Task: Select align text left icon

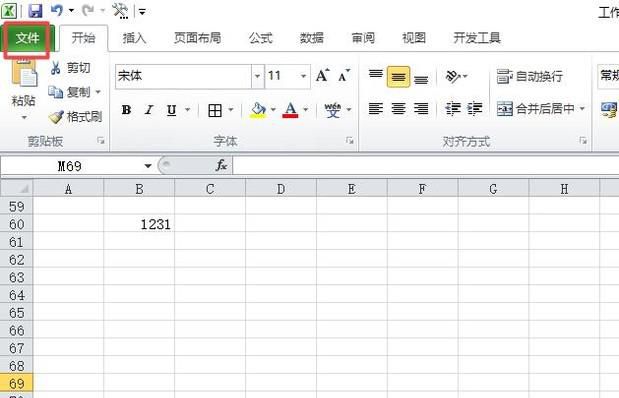Action: (x=375, y=108)
